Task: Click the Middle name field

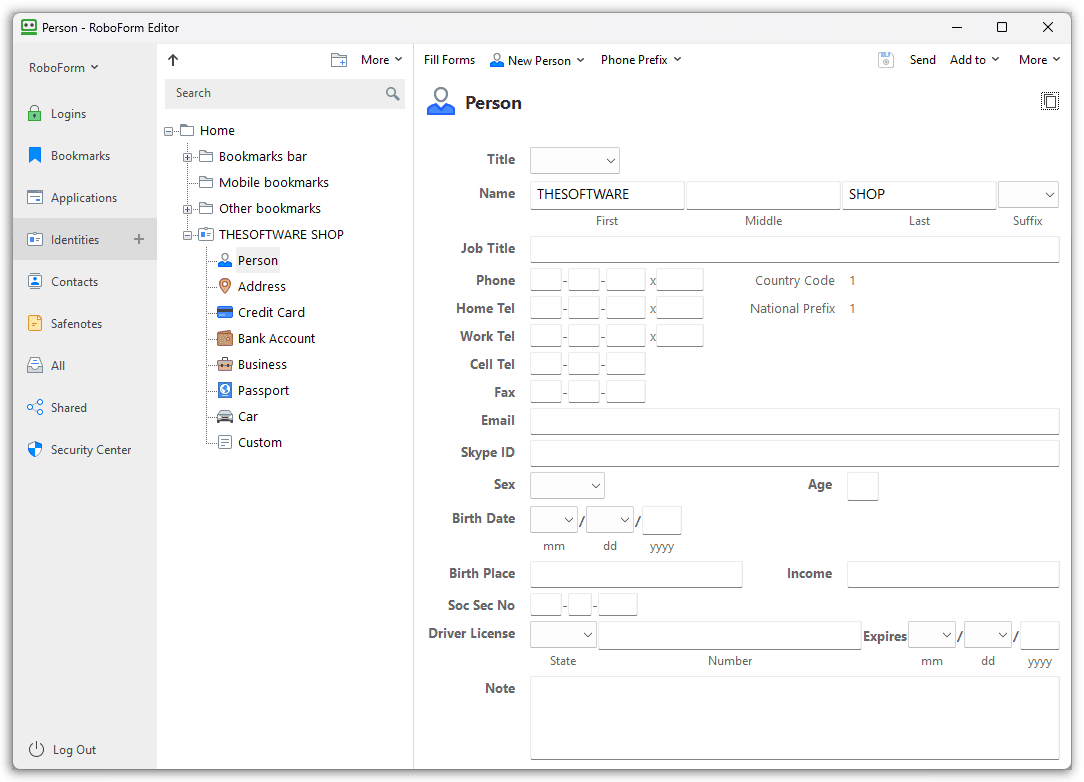Action: [x=763, y=195]
